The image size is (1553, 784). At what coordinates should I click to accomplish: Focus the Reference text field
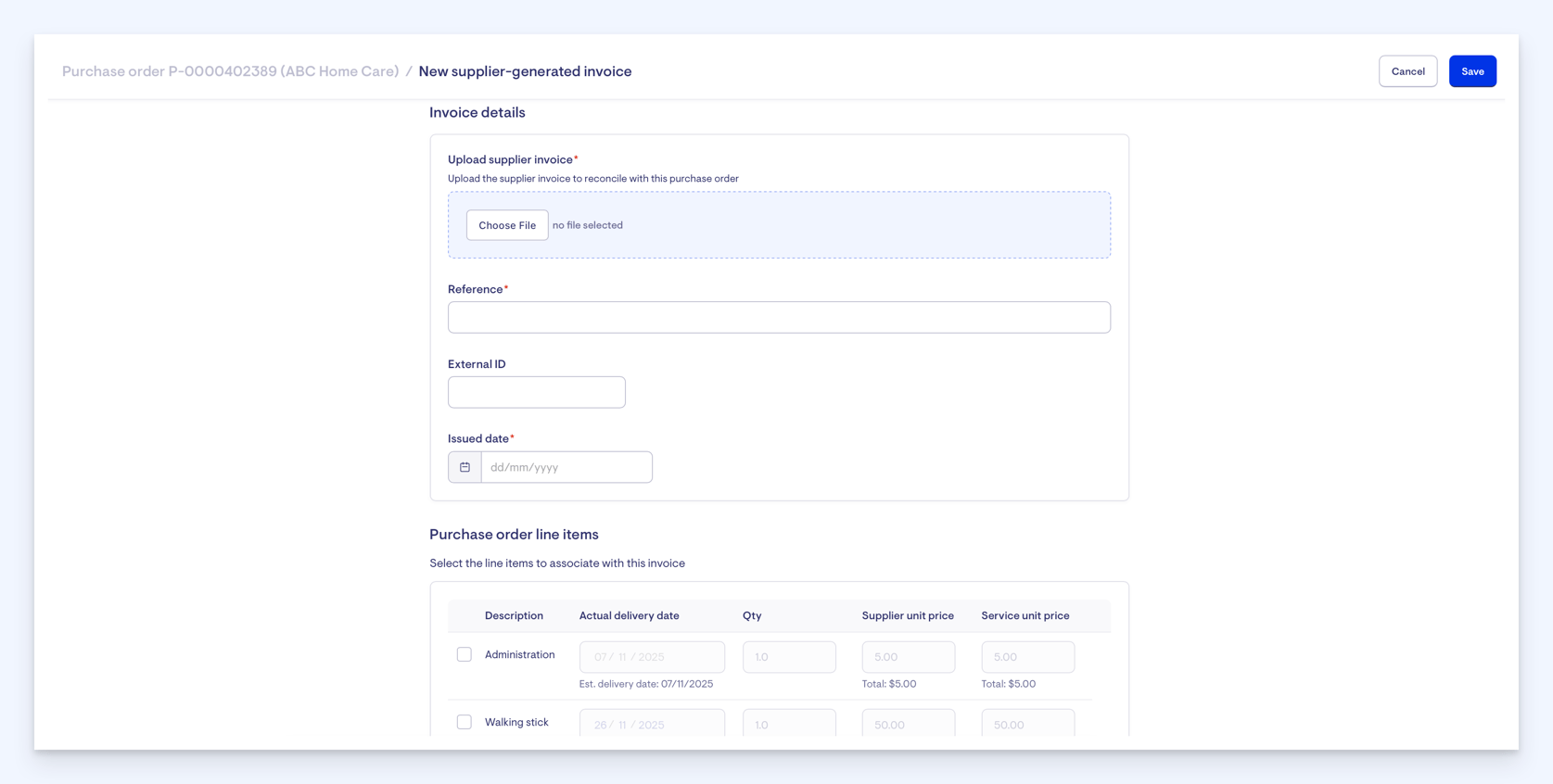pyautogui.click(x=779, y=317)
